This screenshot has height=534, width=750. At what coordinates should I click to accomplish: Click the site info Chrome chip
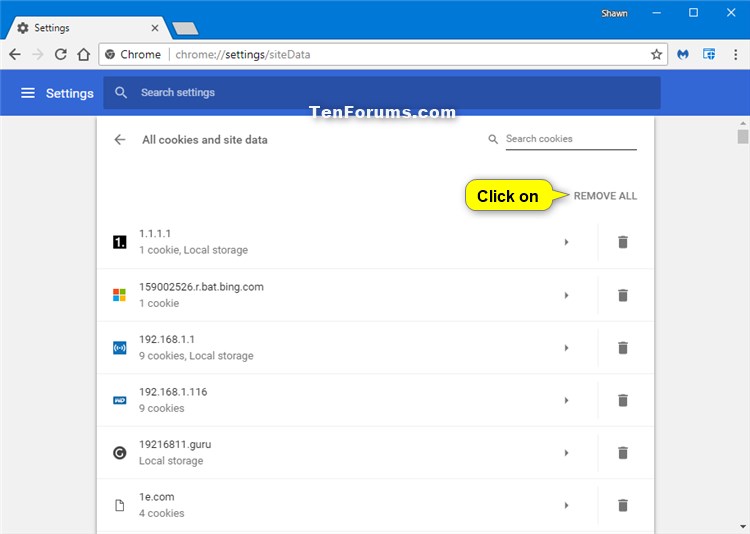coord(133,55)
